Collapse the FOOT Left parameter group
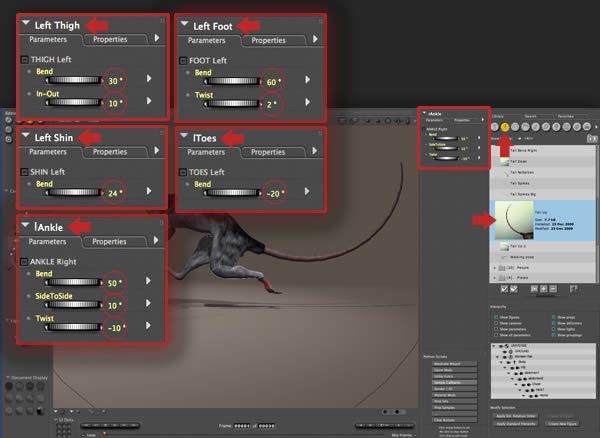The height and width of the screenshot is (438, 600). 183,60
